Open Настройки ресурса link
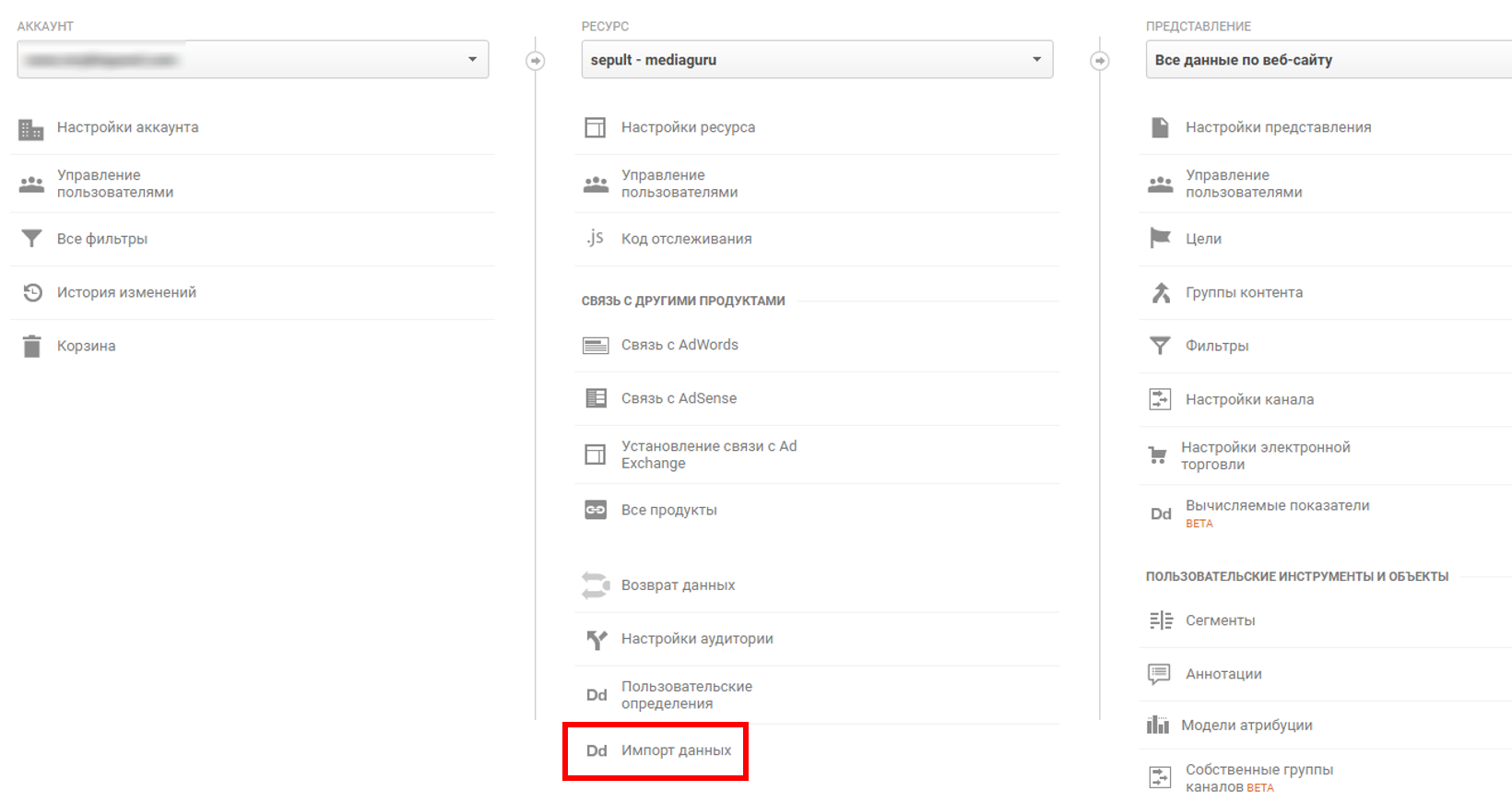The height and width of the screenshot is (803, 1512). point(688,127)
